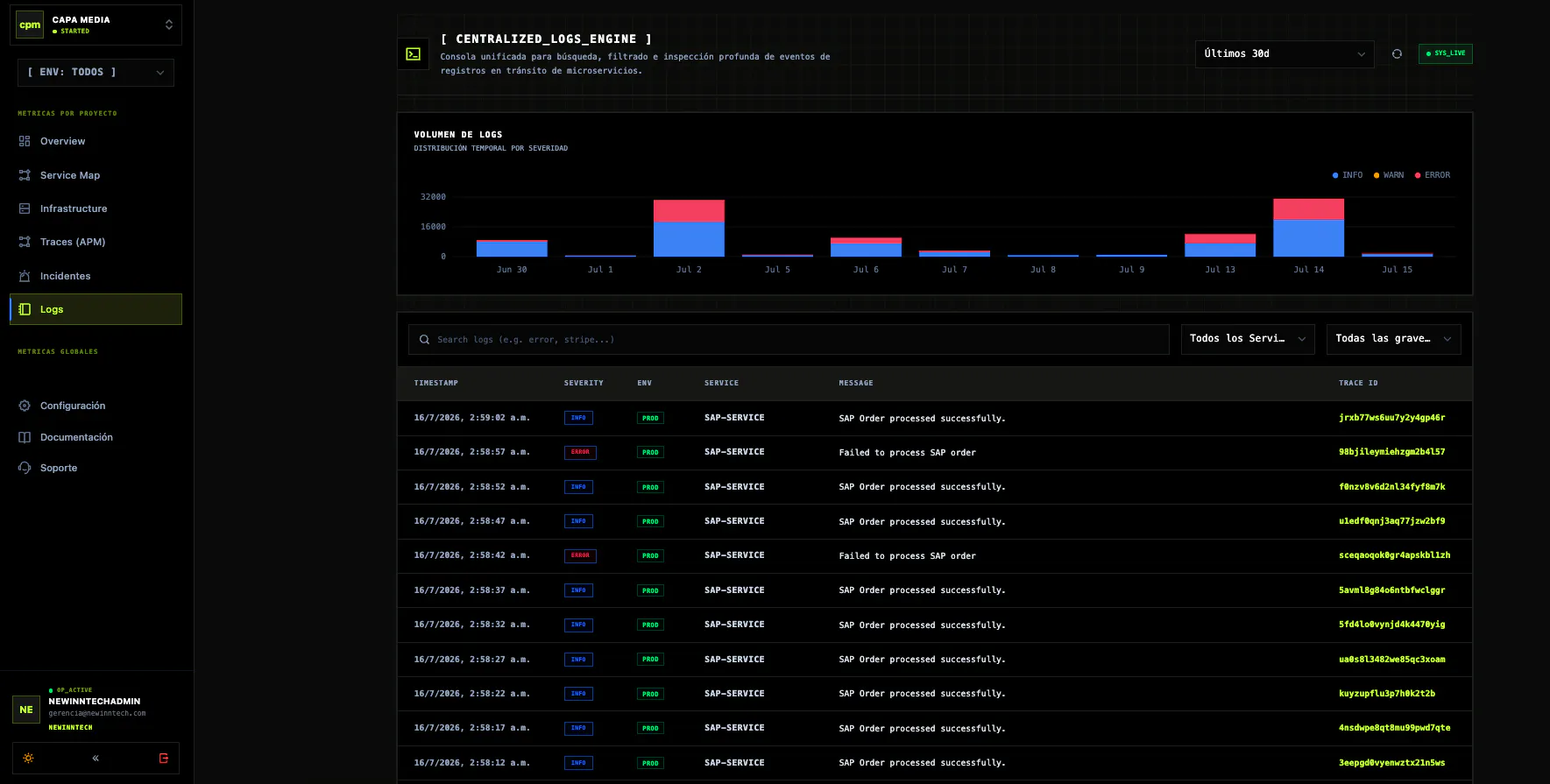The height and width of the screenshot is (784, 1550).
Task: Click the gerencia@newinntech.com user email
Action: [97, 713]
